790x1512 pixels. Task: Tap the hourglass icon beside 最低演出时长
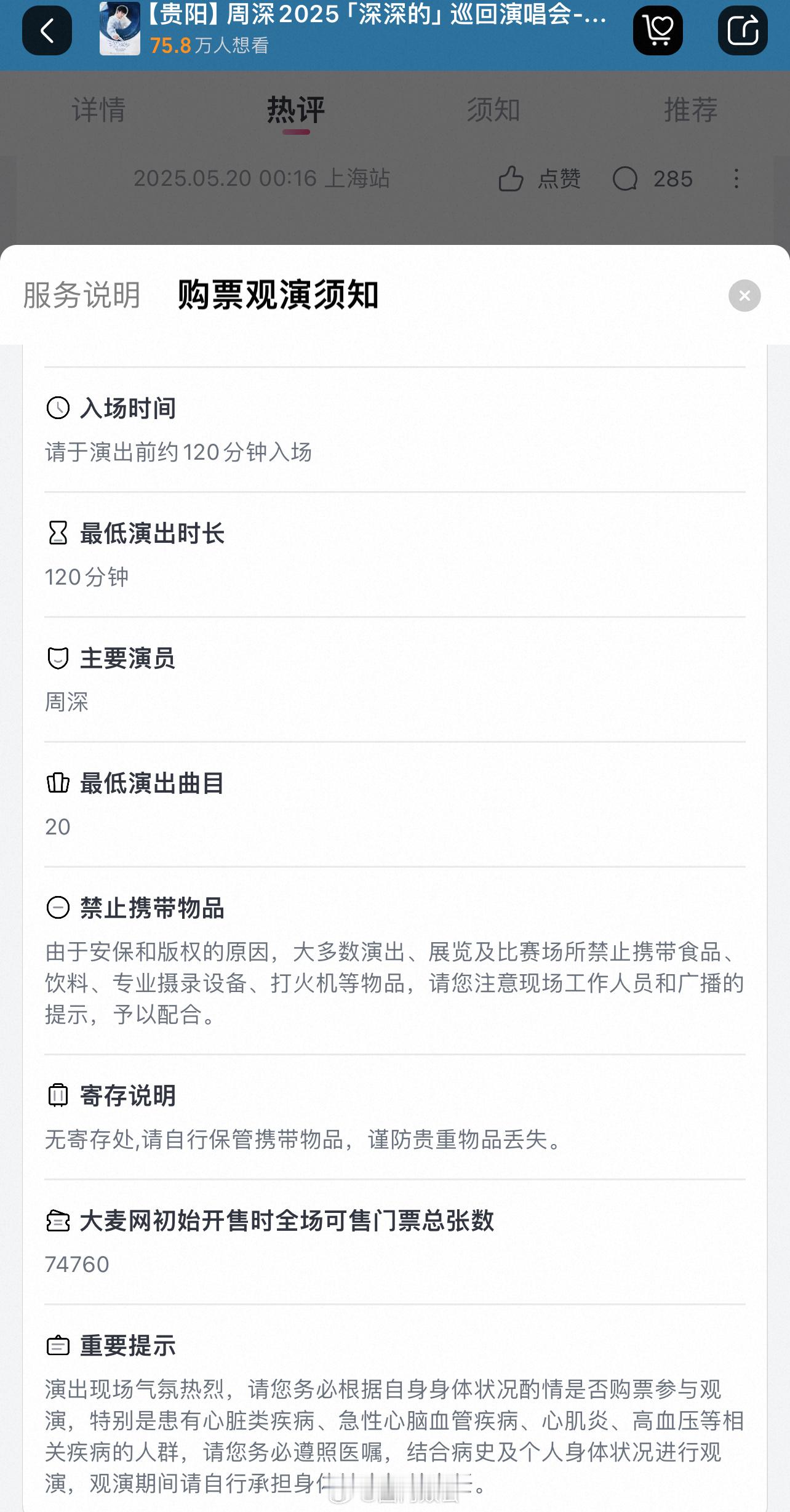point(58,533)
